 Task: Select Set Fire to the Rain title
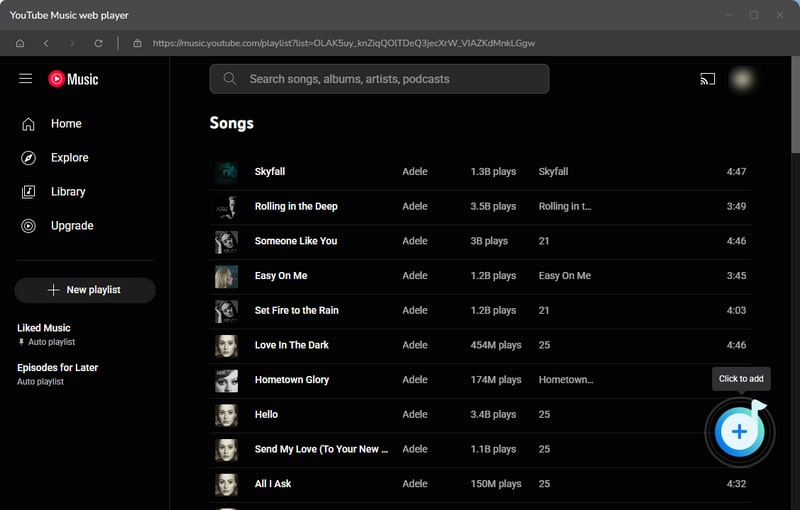click(x=296, y=311)
